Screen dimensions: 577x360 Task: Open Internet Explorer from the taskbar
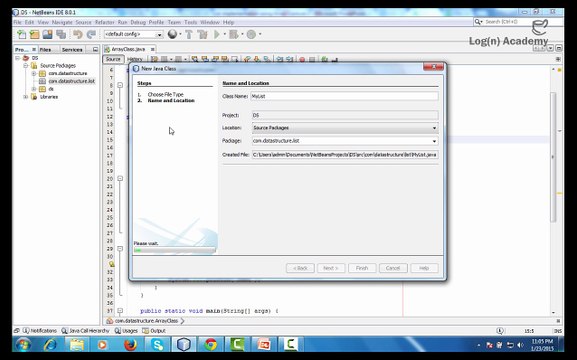click(50, 345)
